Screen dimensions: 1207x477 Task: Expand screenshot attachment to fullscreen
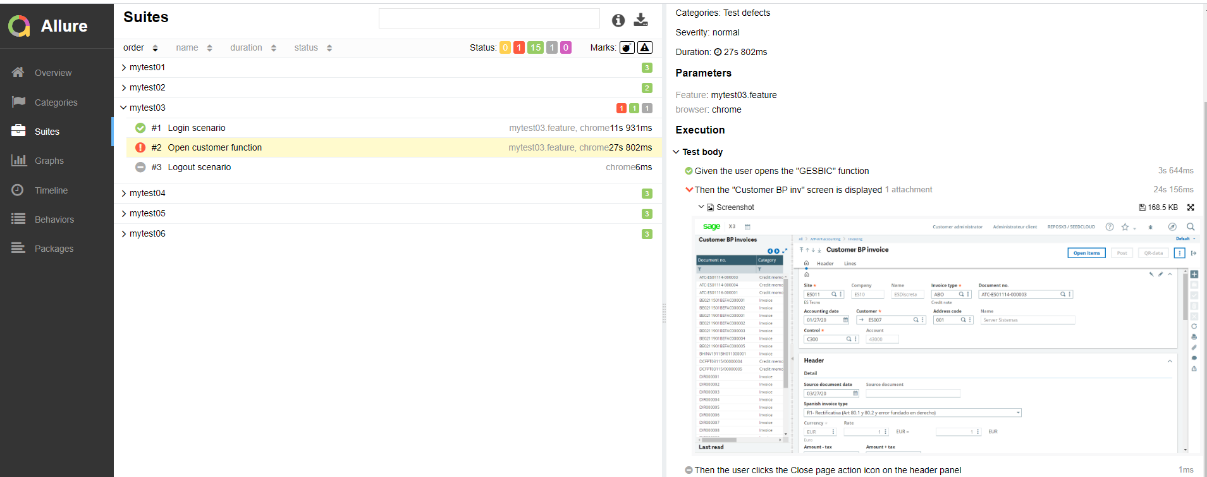click(x=1191, y=207)
